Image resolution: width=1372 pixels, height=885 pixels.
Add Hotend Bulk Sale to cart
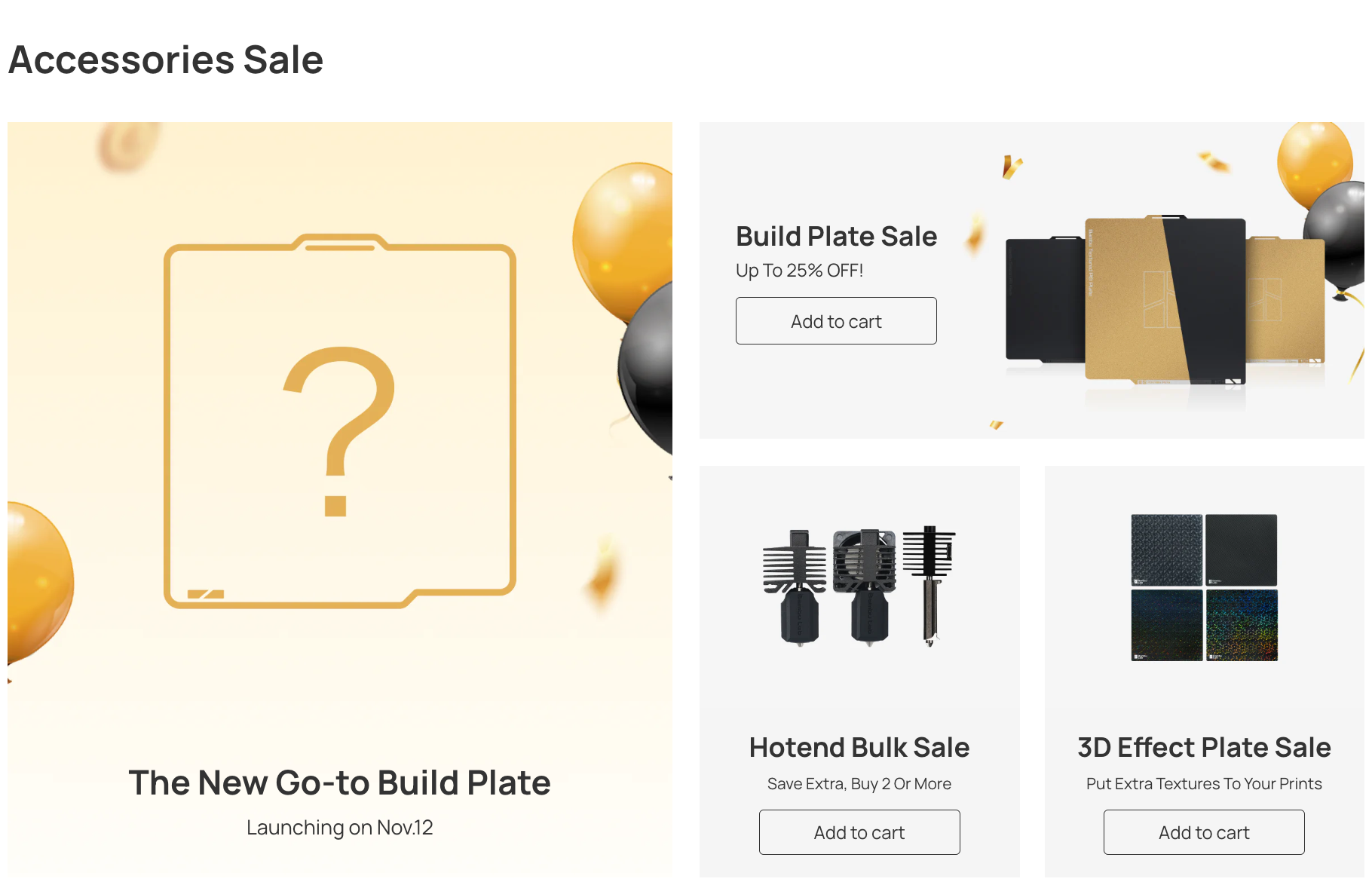tap(859, 832)
